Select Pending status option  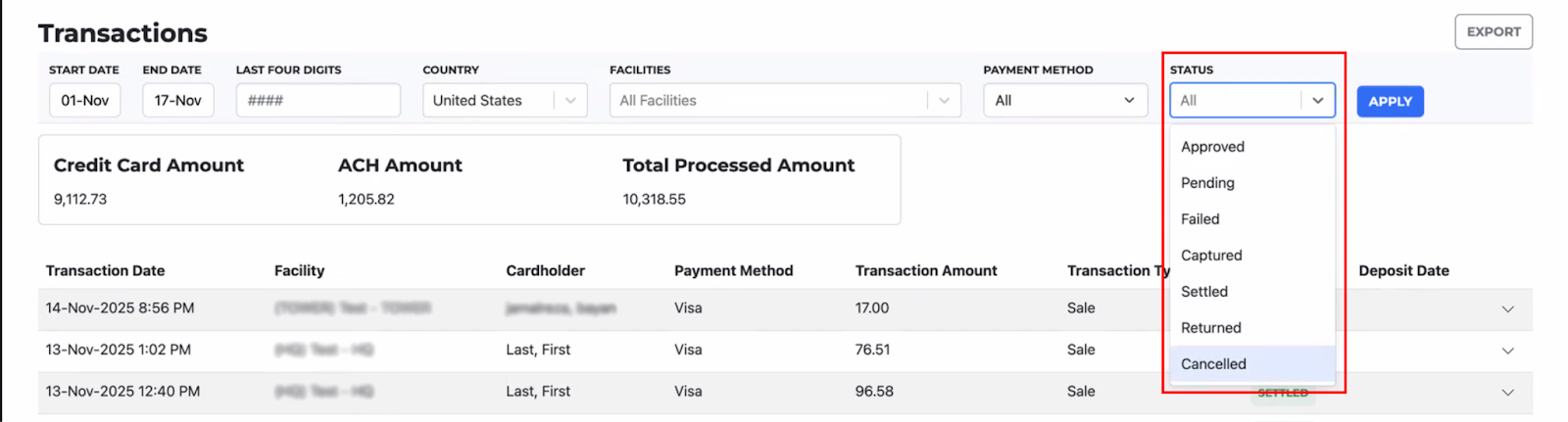(x=1207, y=183)
